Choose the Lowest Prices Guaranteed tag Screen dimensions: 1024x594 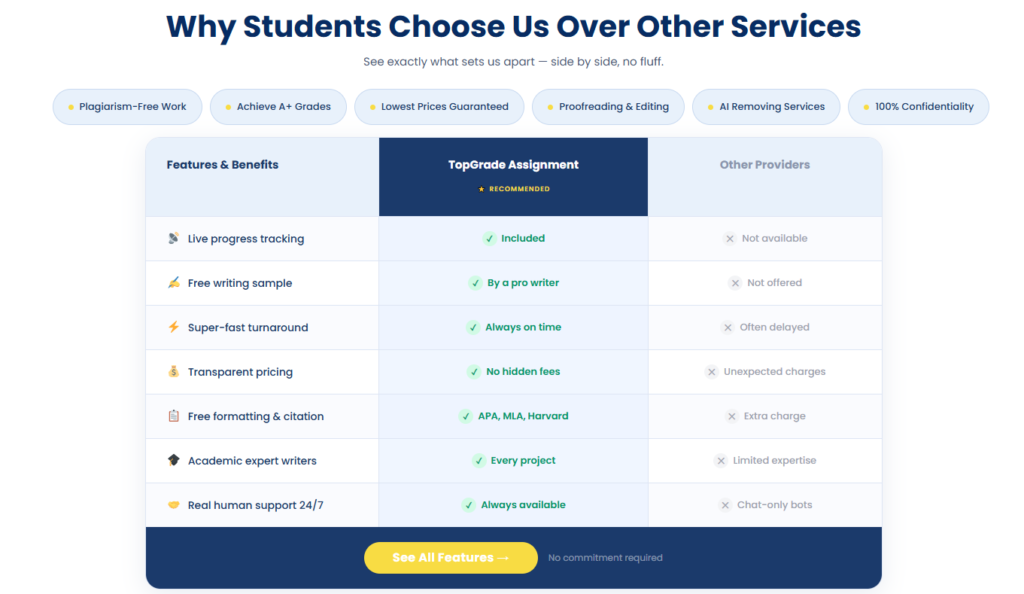point(439,107)
